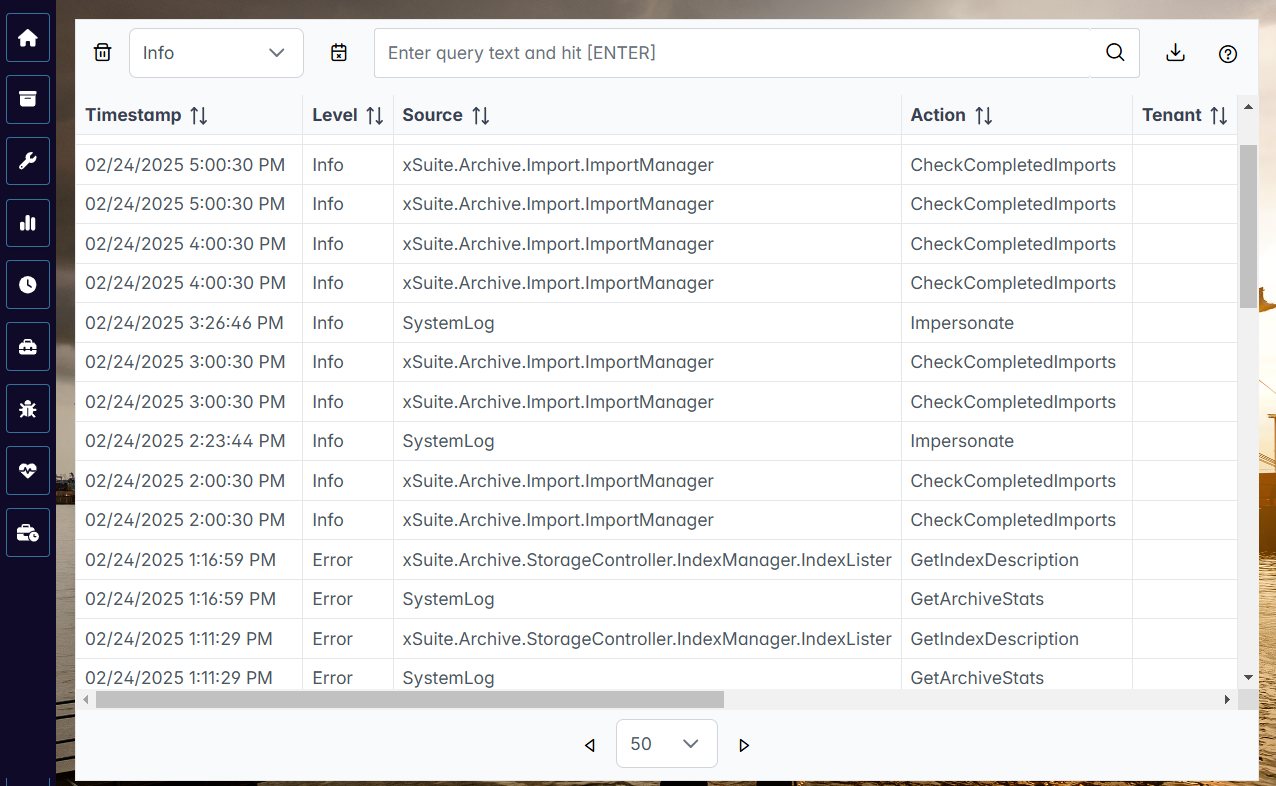Change page size via the 50 dropdown
1276x786 pixels.
(x=666, y=743)
